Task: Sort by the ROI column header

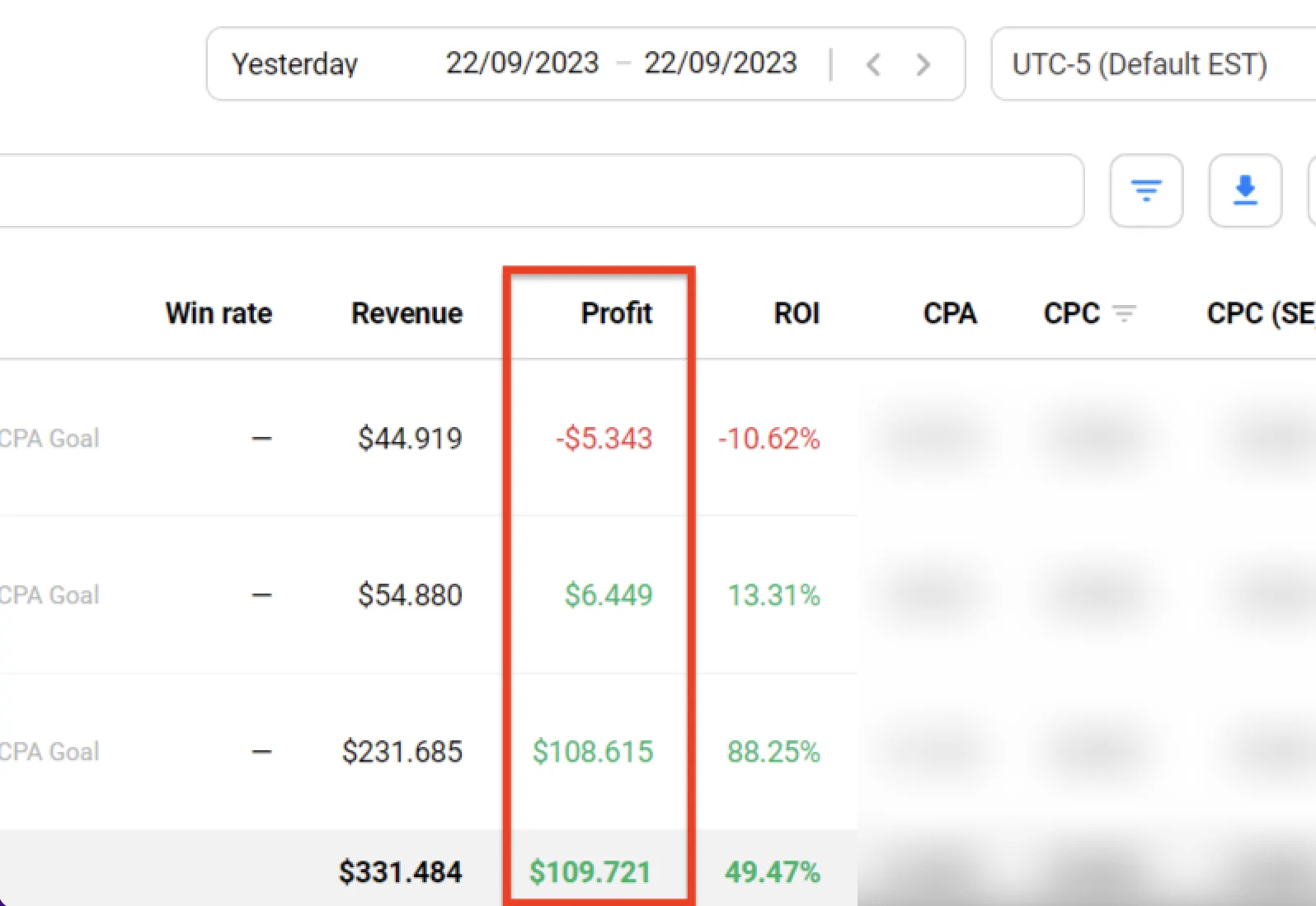Action: tap(796, 313)
